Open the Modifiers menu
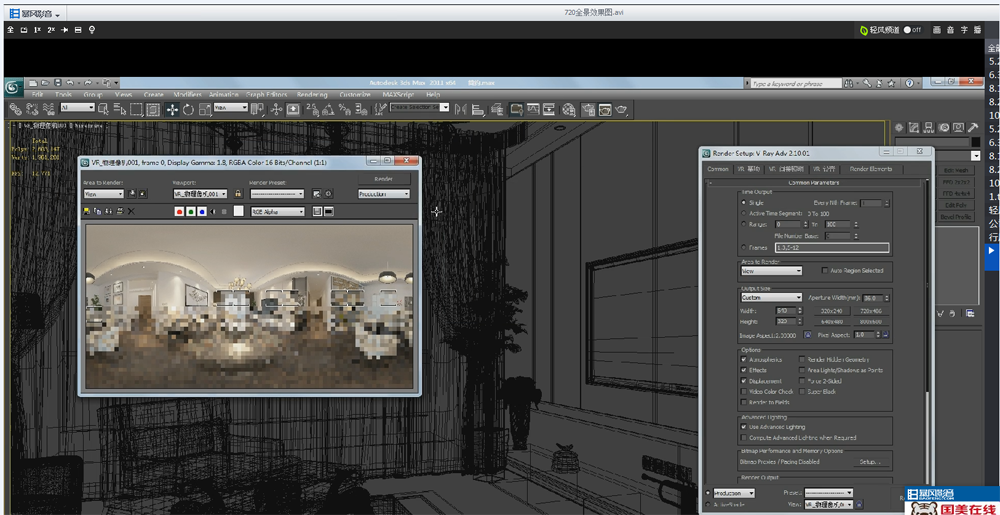Viewport: 1000px width, 515px height. (188, 94)
